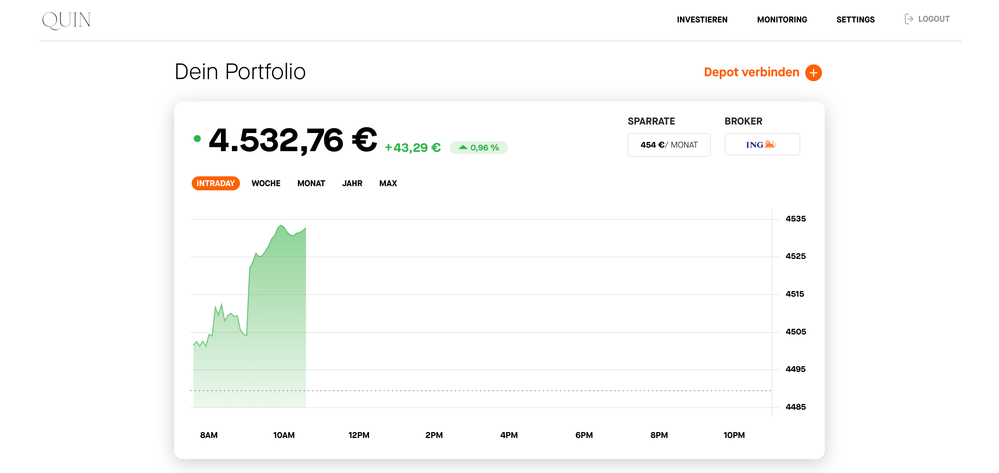Switch chart to JAHR range
999x473 pixels.
(x=352, y=183)
